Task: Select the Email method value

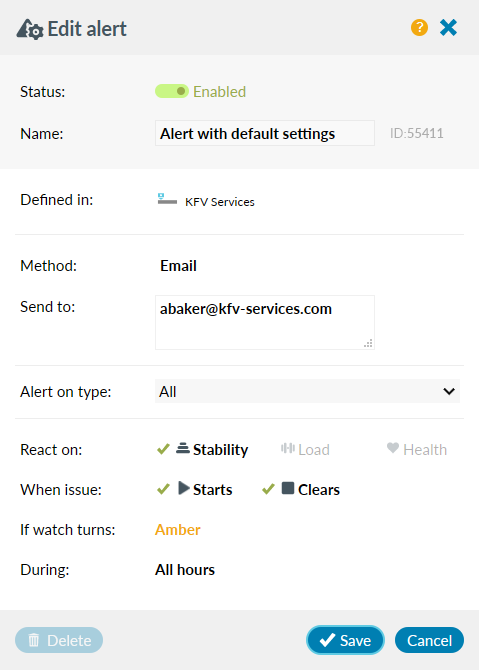Action: coord(178,266)
